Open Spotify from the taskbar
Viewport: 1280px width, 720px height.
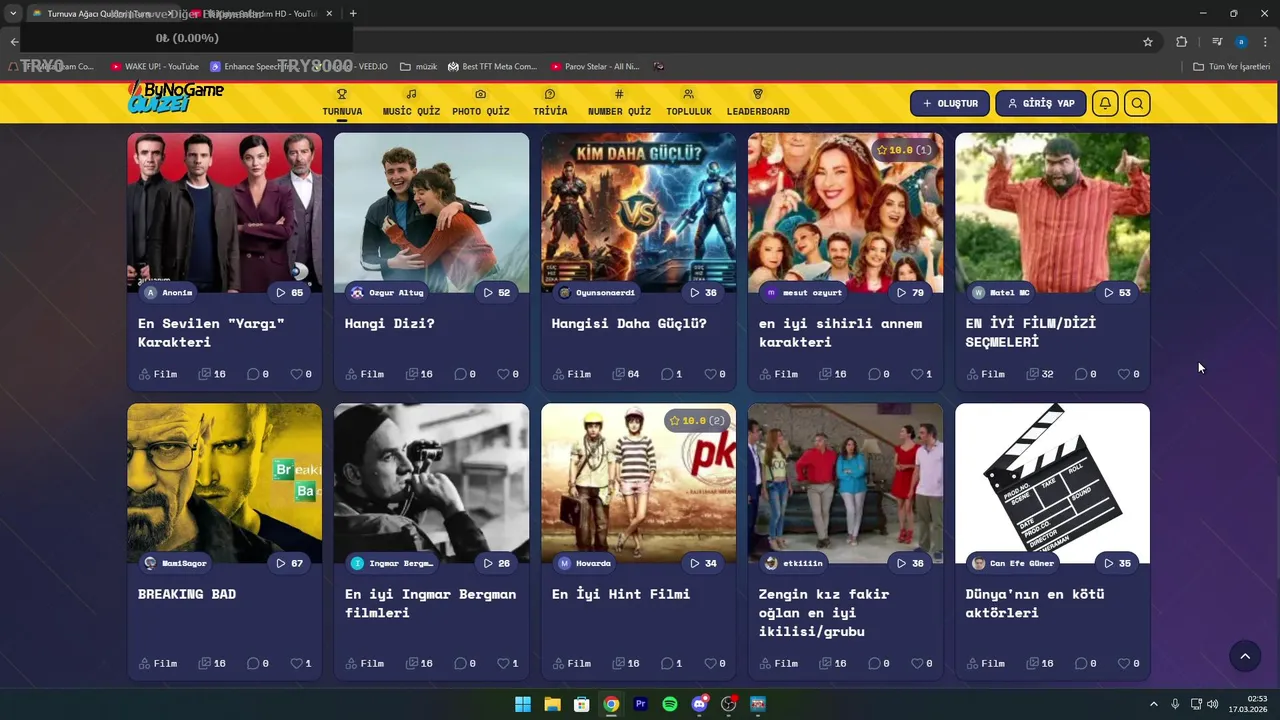670,704
